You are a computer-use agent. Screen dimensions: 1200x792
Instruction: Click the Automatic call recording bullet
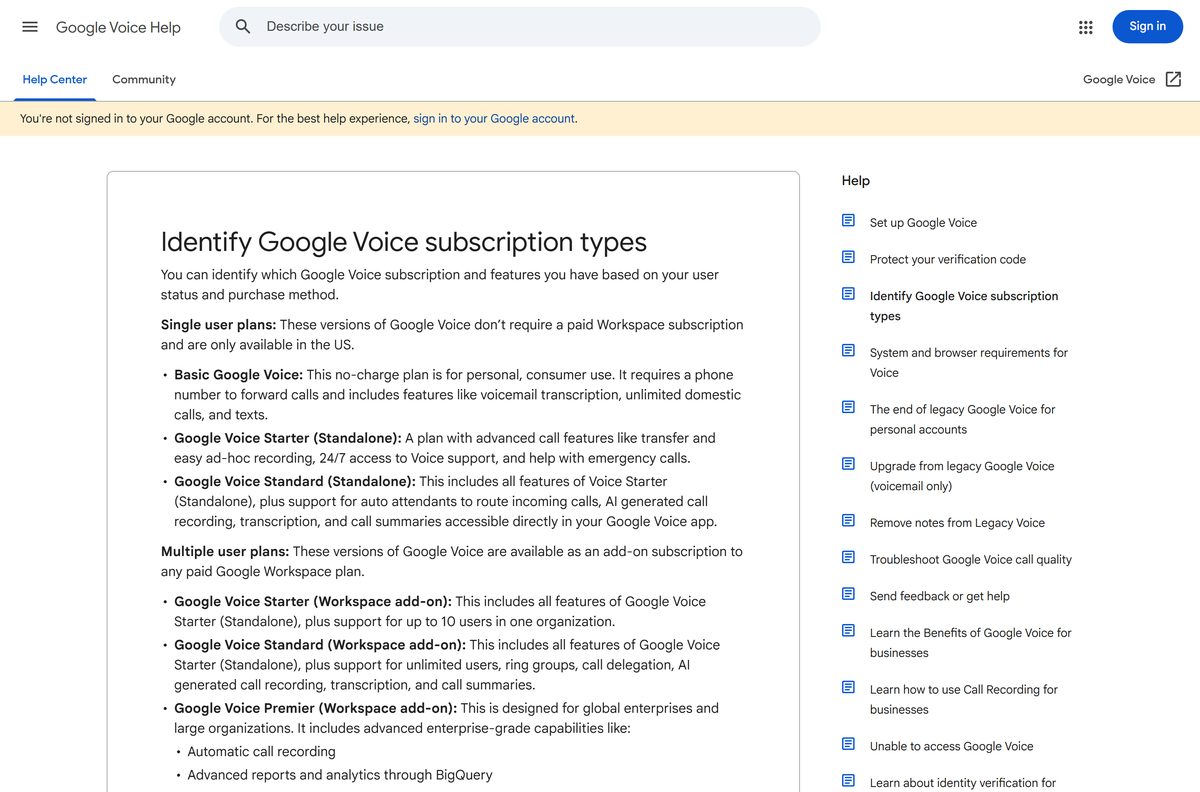pos(261,752)
